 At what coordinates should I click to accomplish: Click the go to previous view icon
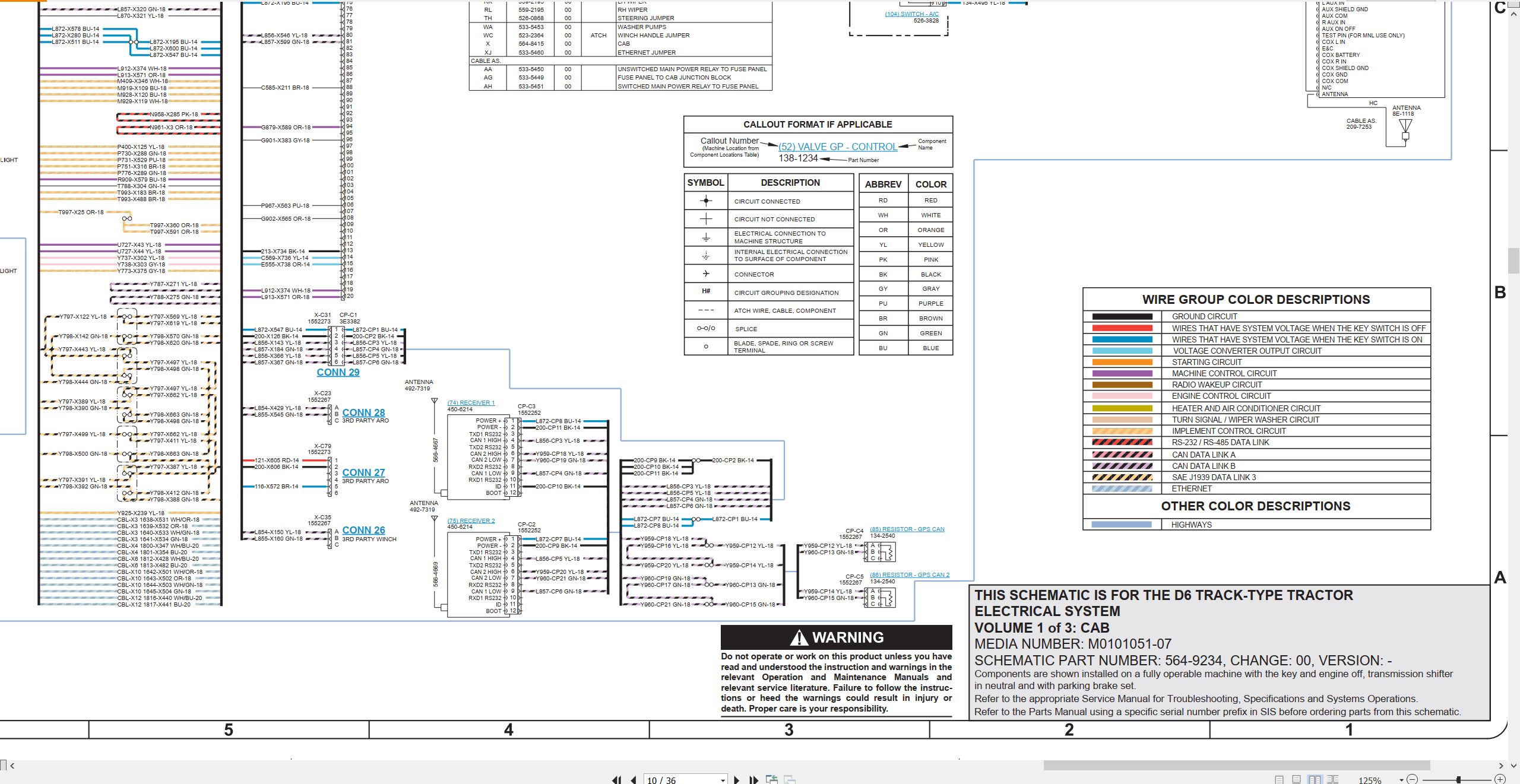click(x=772, y=779)
